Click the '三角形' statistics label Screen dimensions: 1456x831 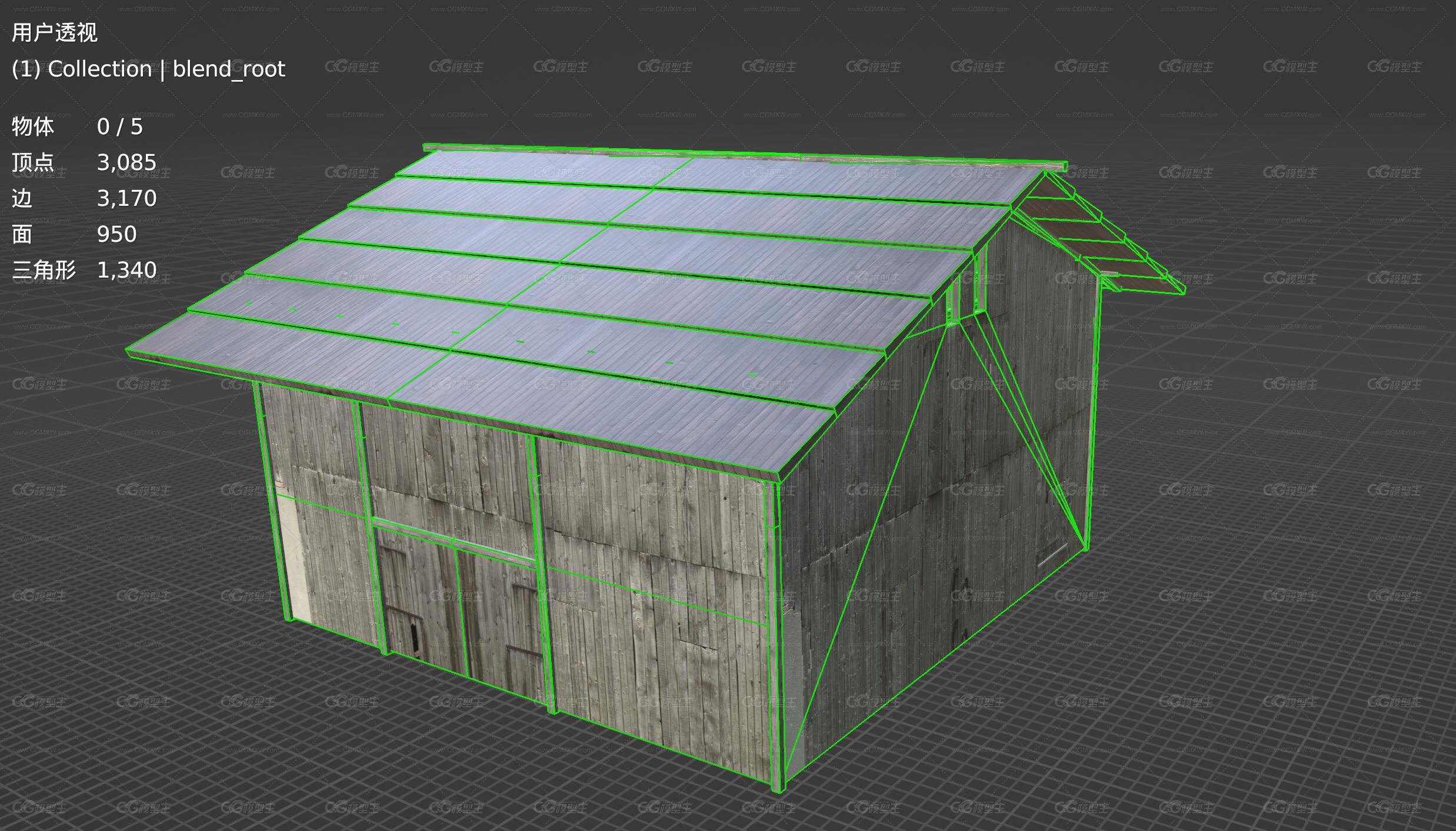pos(44,270)
